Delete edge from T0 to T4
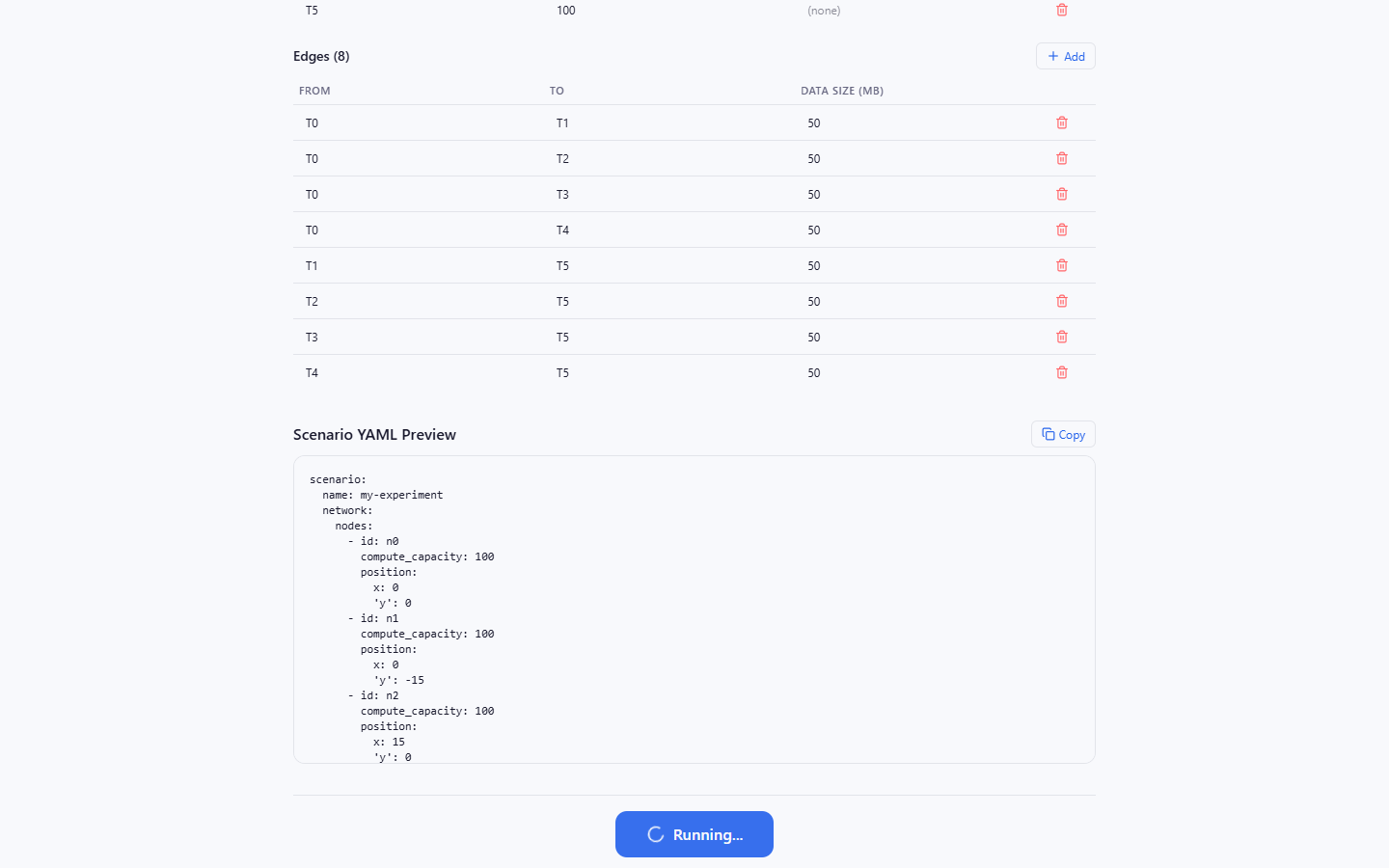The width and height of the screenshot is (1389, 868). (1061, 230)
